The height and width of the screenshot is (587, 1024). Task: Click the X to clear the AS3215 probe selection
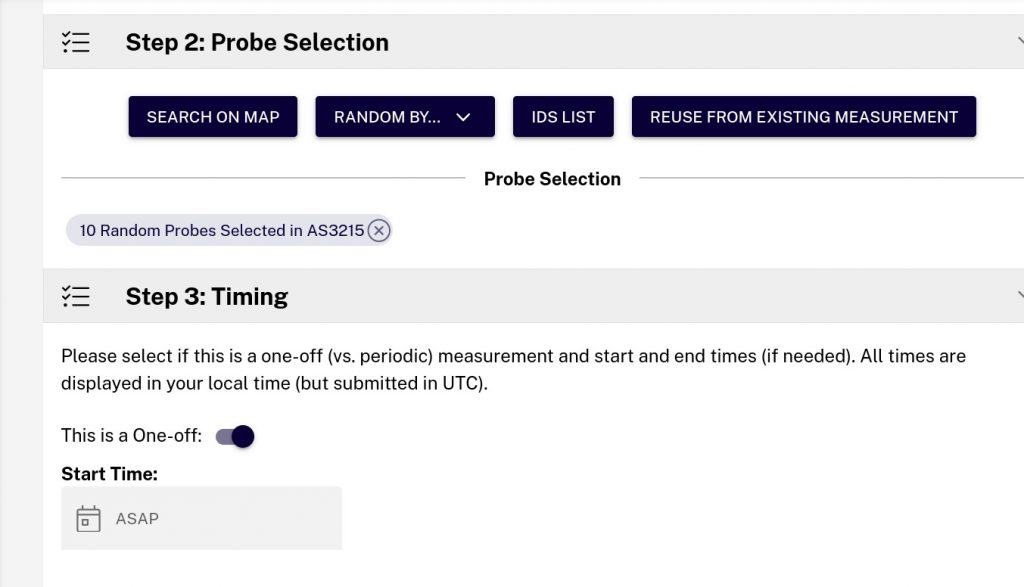click(378, 230)
